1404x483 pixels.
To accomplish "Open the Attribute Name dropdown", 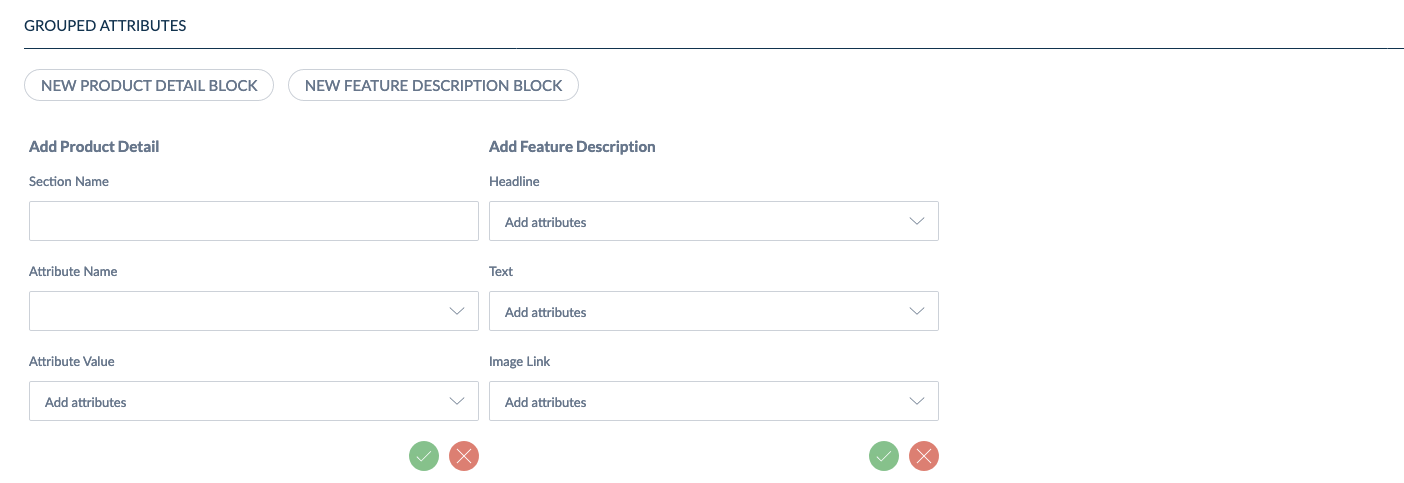I will (254, 311).
